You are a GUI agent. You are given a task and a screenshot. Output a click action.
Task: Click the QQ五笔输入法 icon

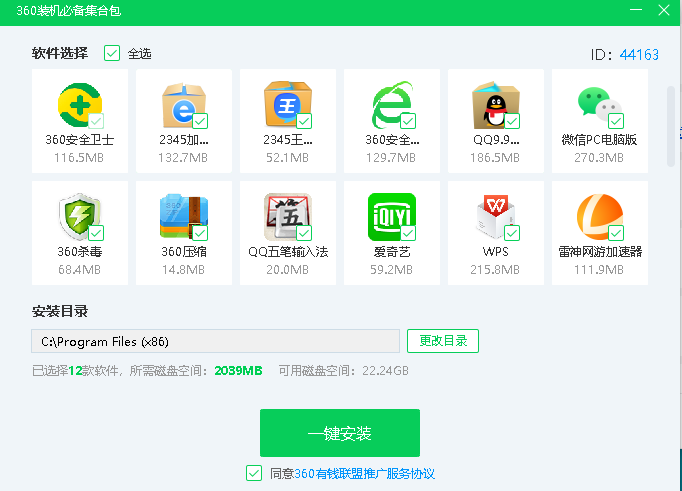coord(288,217)
